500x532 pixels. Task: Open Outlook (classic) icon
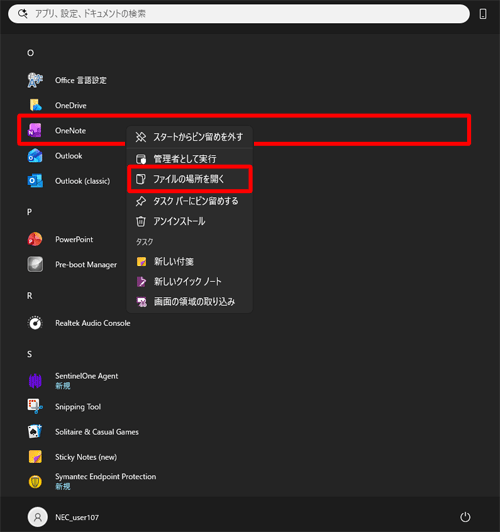pos(35,181)
